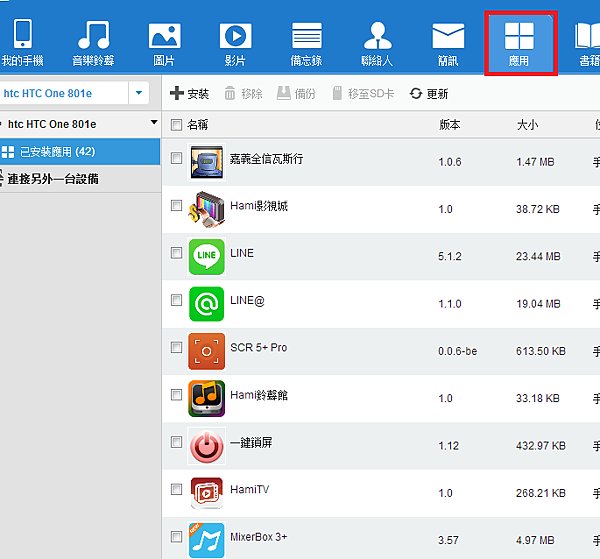
Task: Sort by the 名稱 column header
Action: tap(197, 125)
